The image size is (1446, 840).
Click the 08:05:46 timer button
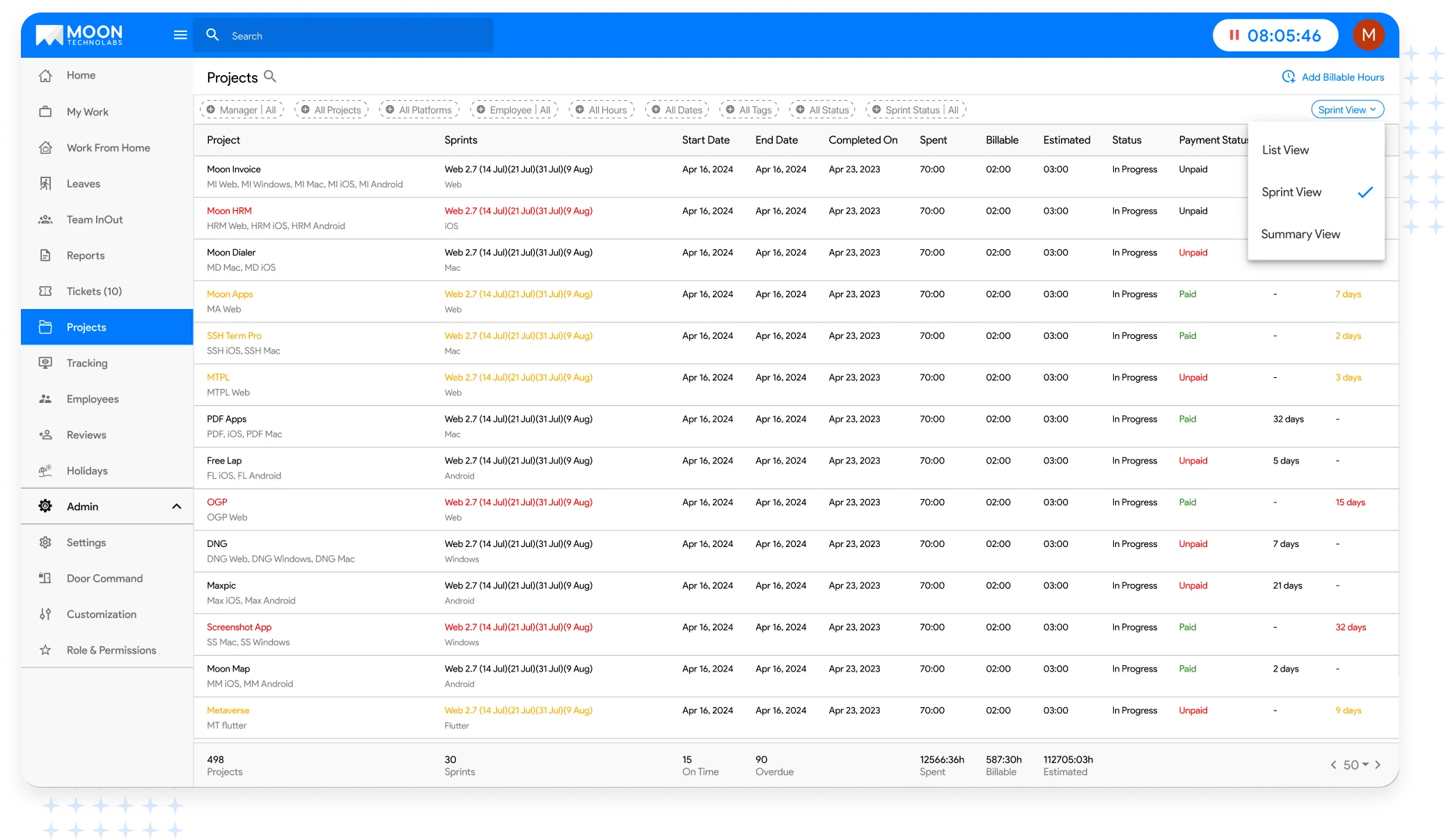pyautogui.click(x=1275, y=35)
